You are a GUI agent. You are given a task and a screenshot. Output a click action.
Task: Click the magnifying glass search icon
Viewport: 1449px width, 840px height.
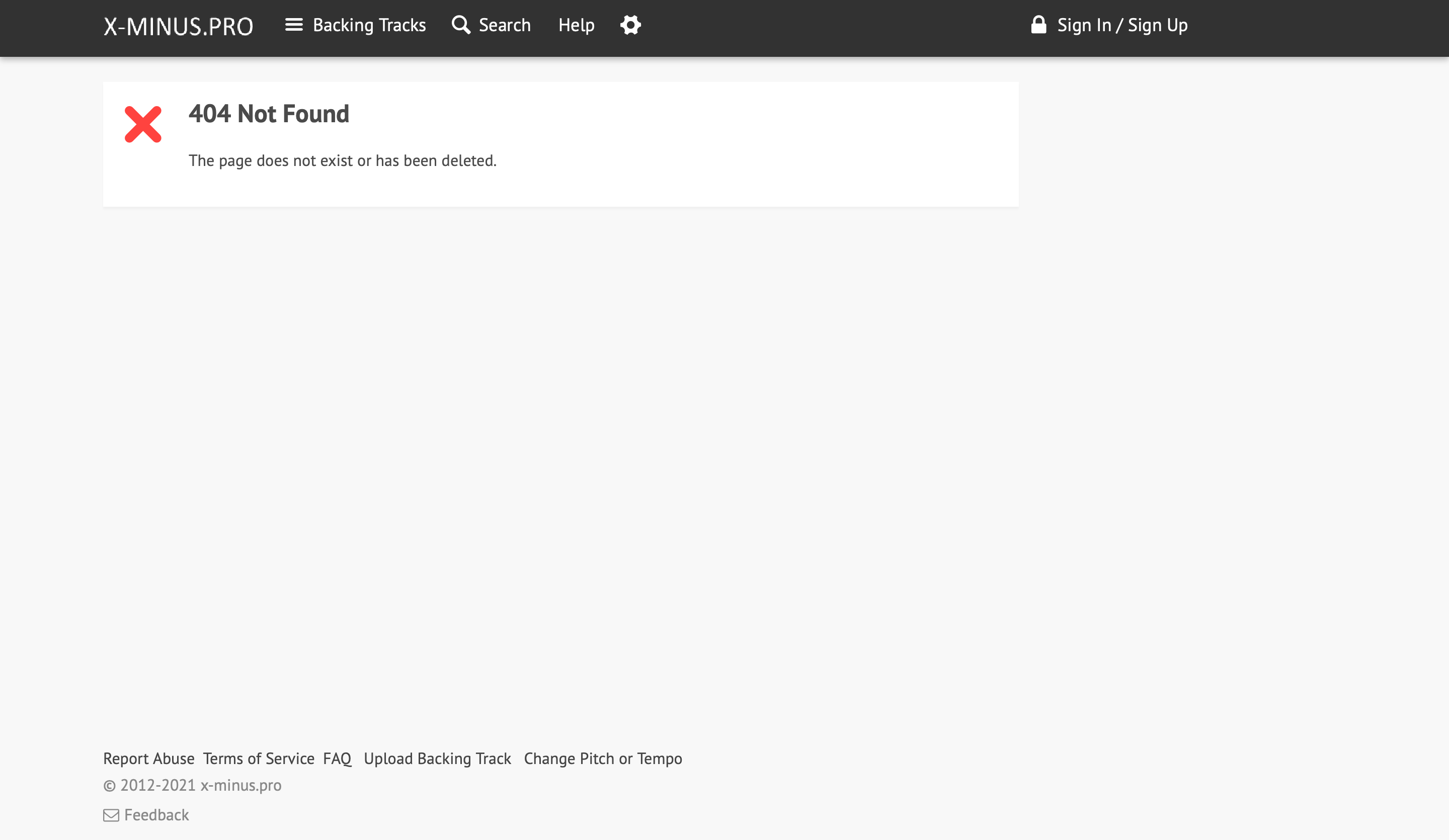[x=460, y=25]
